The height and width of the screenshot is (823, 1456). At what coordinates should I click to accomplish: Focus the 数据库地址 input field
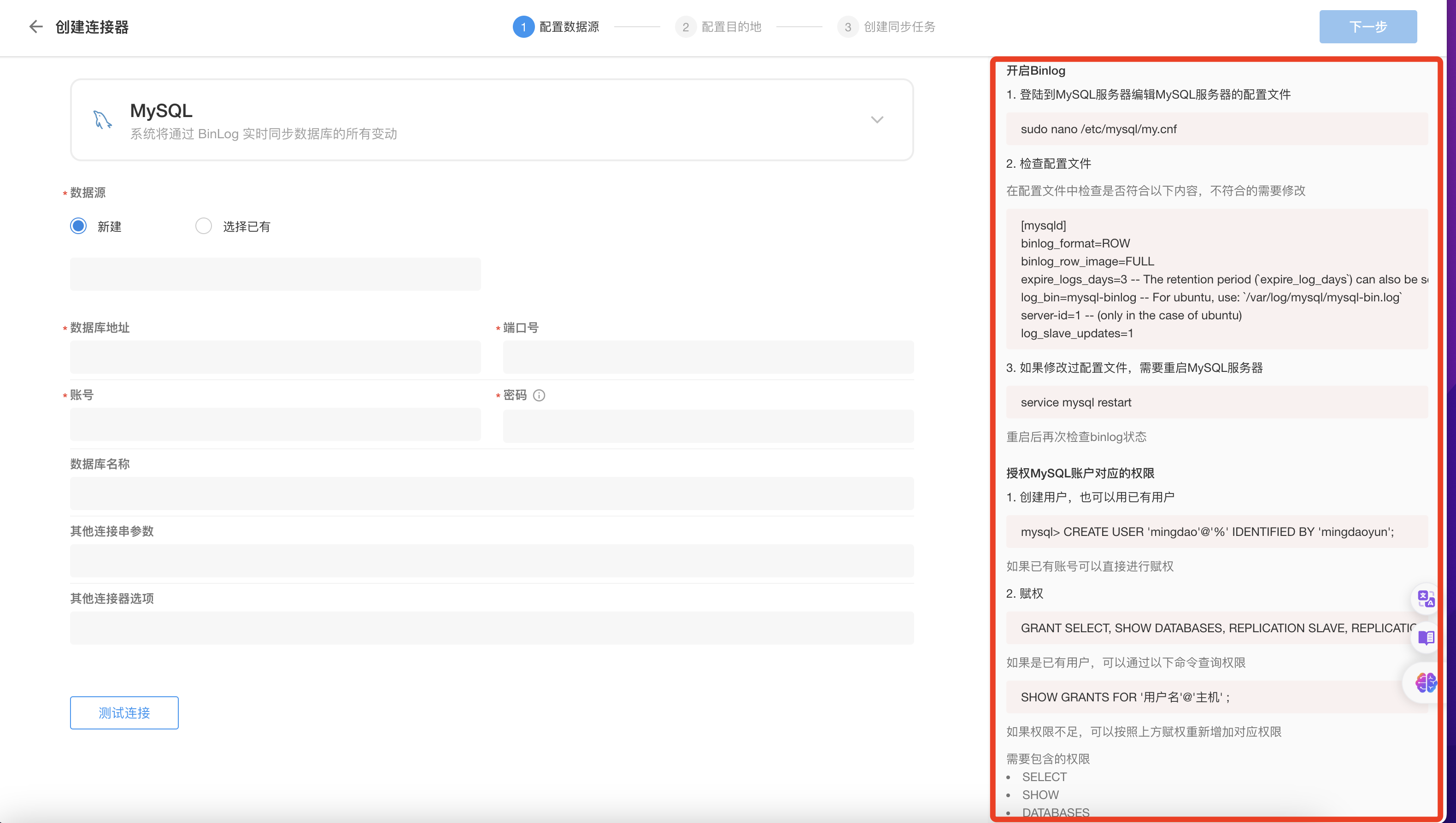[x=275, y=357]
